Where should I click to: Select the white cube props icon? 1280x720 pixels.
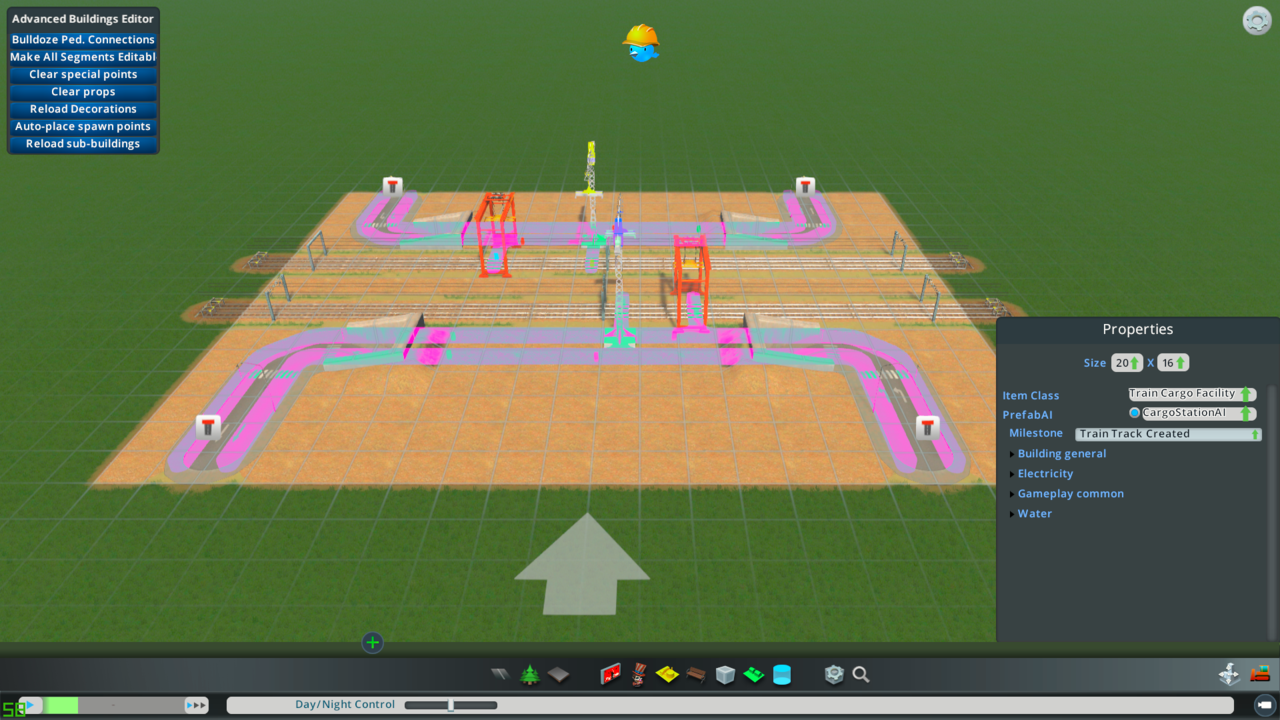click(725, 675)
